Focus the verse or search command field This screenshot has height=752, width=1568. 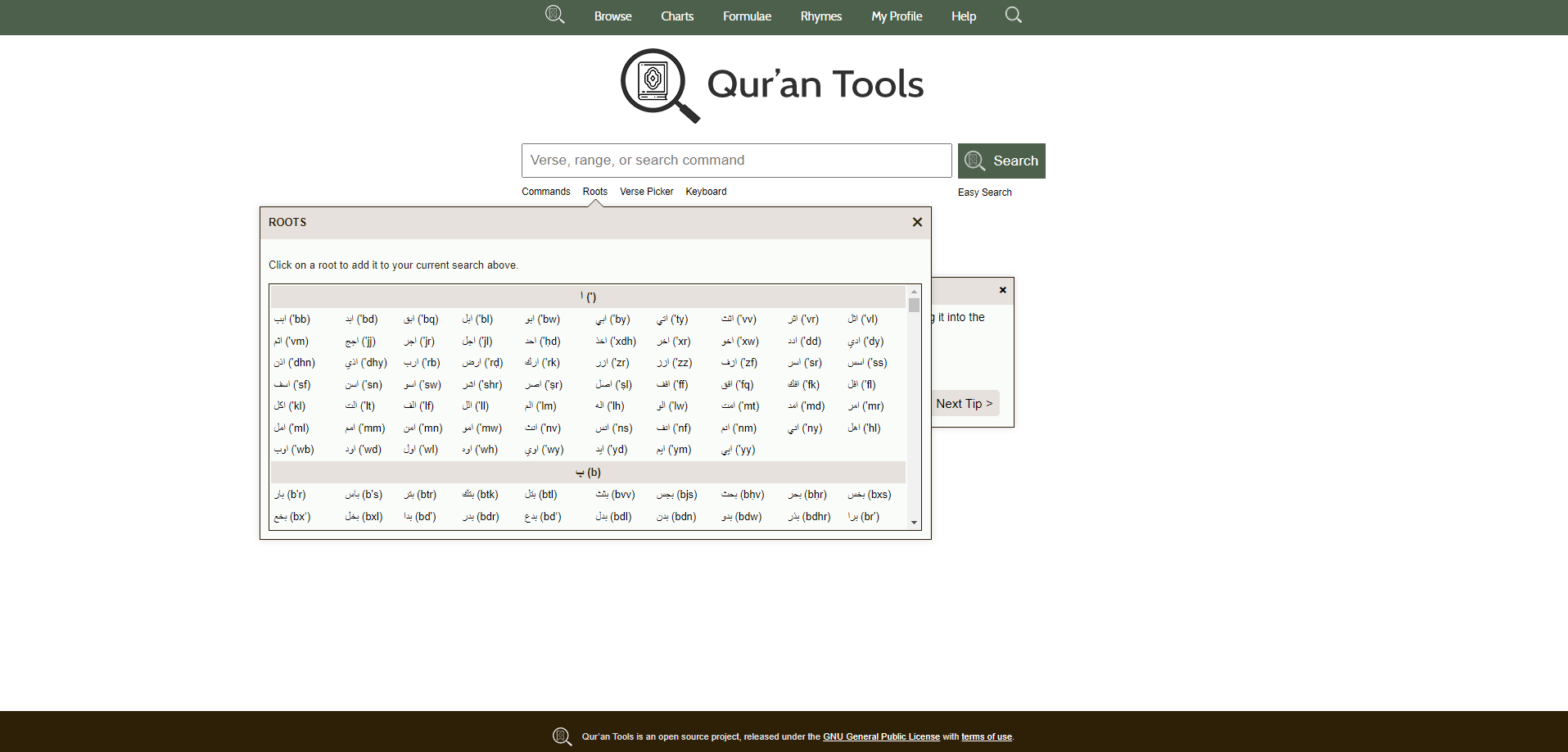pyautogui.click(x=736, y=161)
